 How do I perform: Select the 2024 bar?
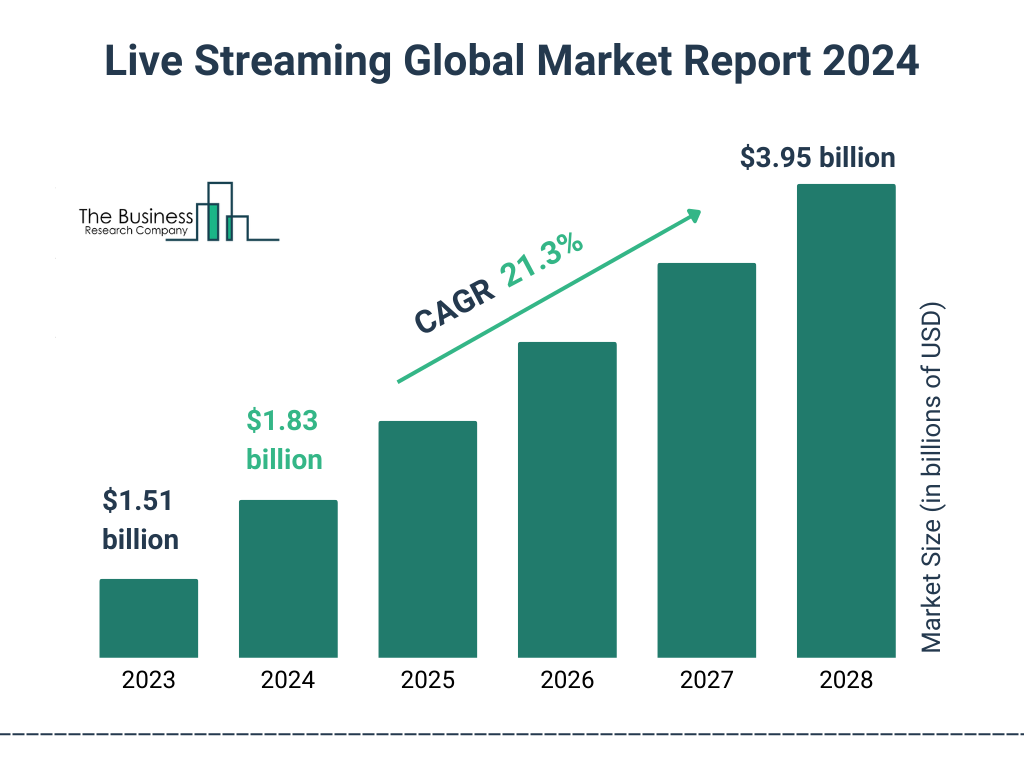(x=288, y=579)
